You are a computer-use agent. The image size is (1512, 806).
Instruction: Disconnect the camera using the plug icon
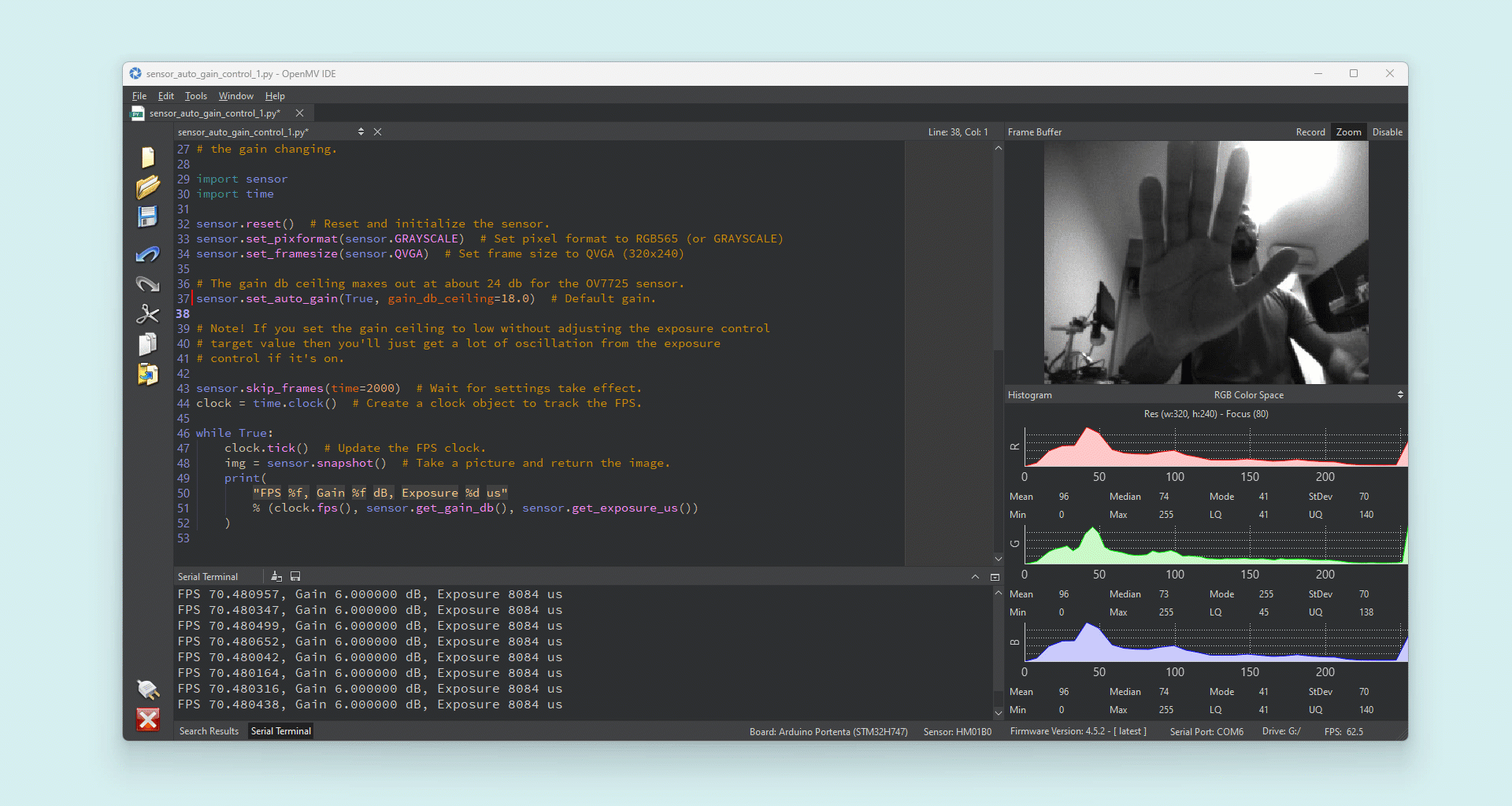[x=147, y=690]
